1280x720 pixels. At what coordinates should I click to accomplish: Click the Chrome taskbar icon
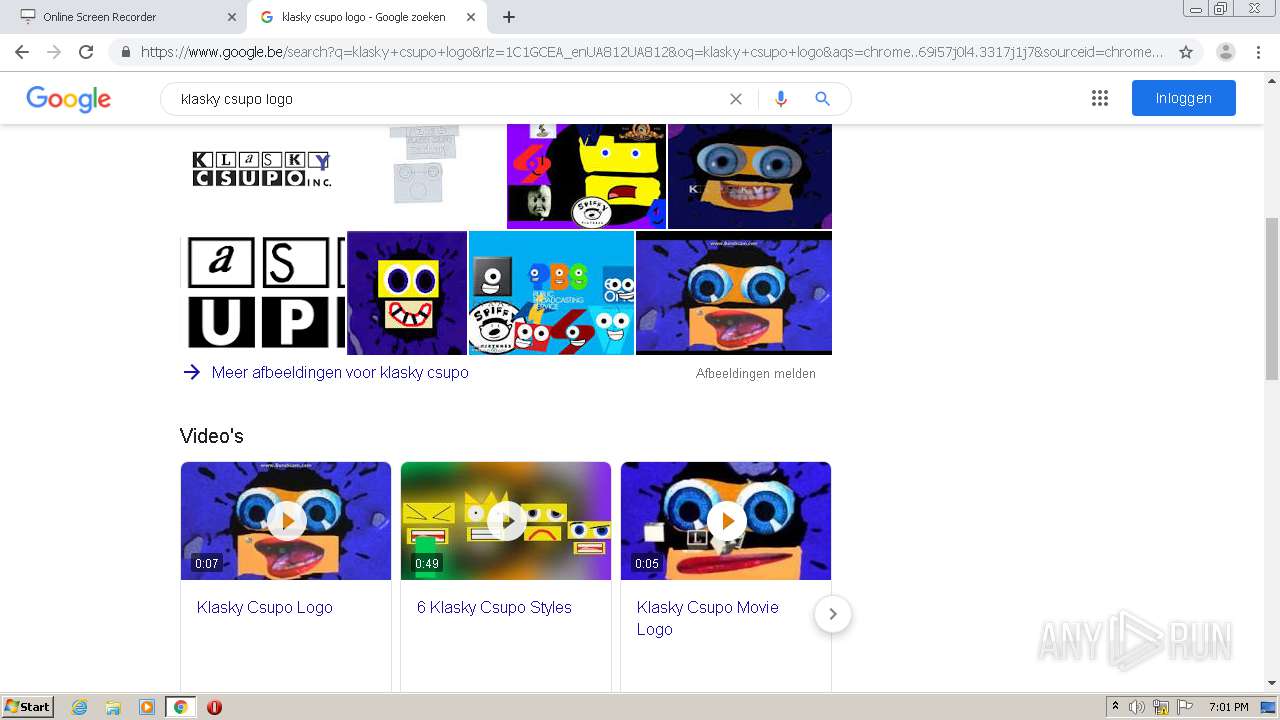[180, 707]
